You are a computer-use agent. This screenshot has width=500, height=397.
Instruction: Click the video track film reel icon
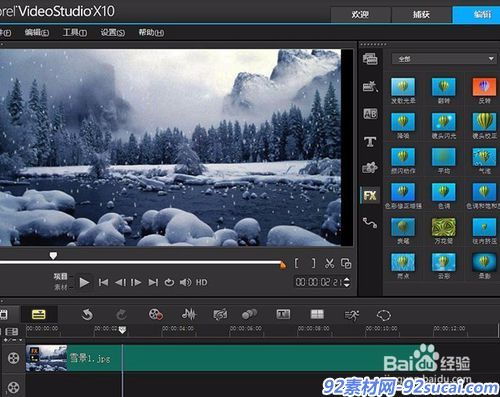pyautogui.click(x=13, y=358)
